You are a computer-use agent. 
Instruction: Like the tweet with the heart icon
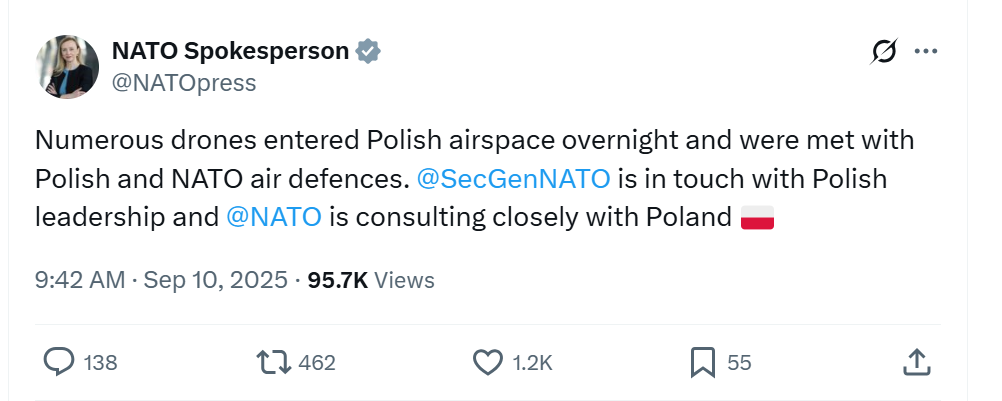point(487,362)
